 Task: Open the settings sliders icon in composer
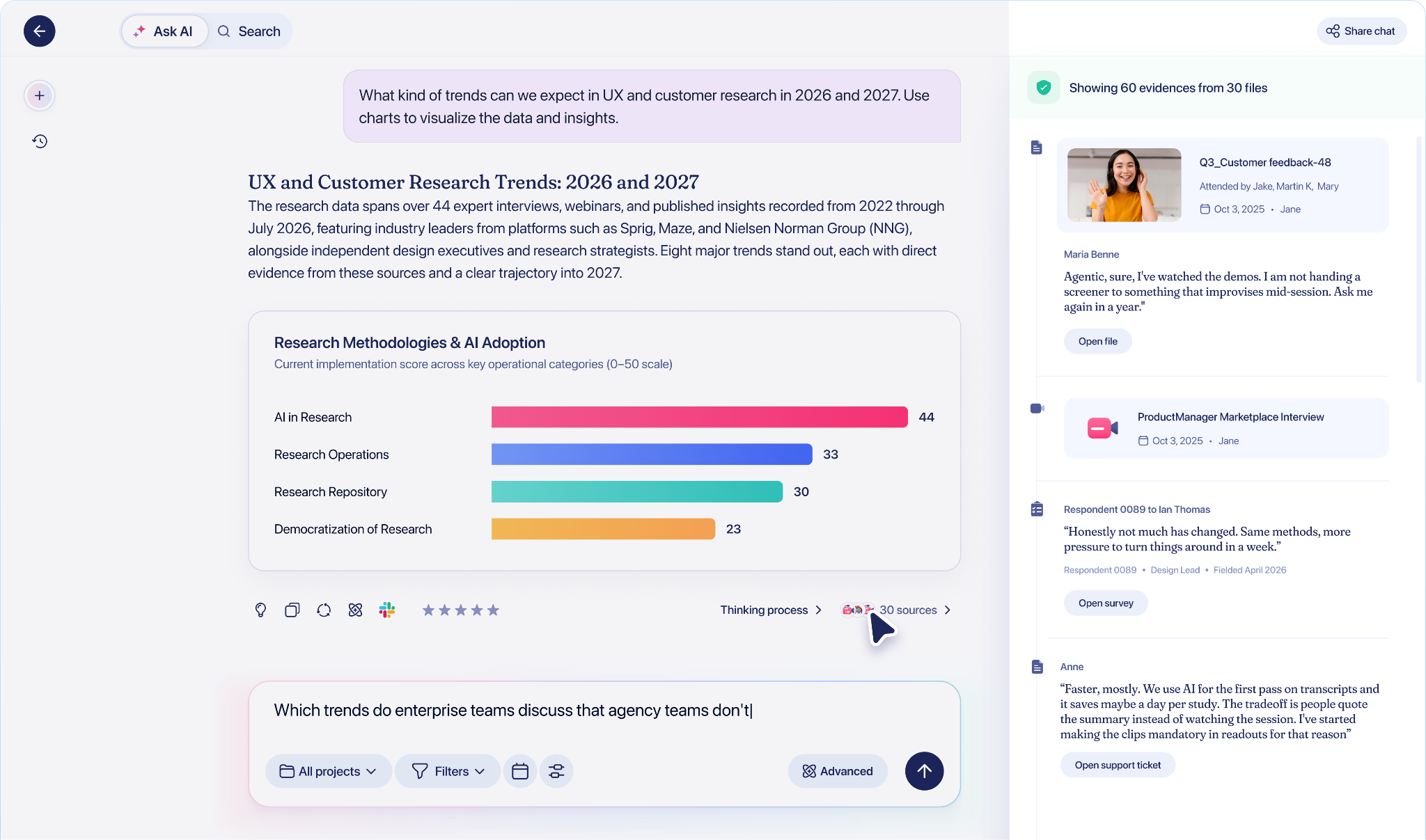click(x=556, y=771)
